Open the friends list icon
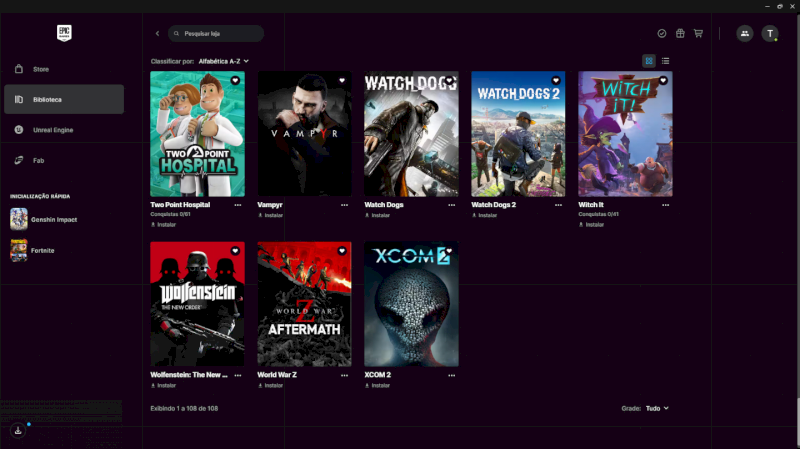Screen dimensions: 800x449 coord(745,33)
